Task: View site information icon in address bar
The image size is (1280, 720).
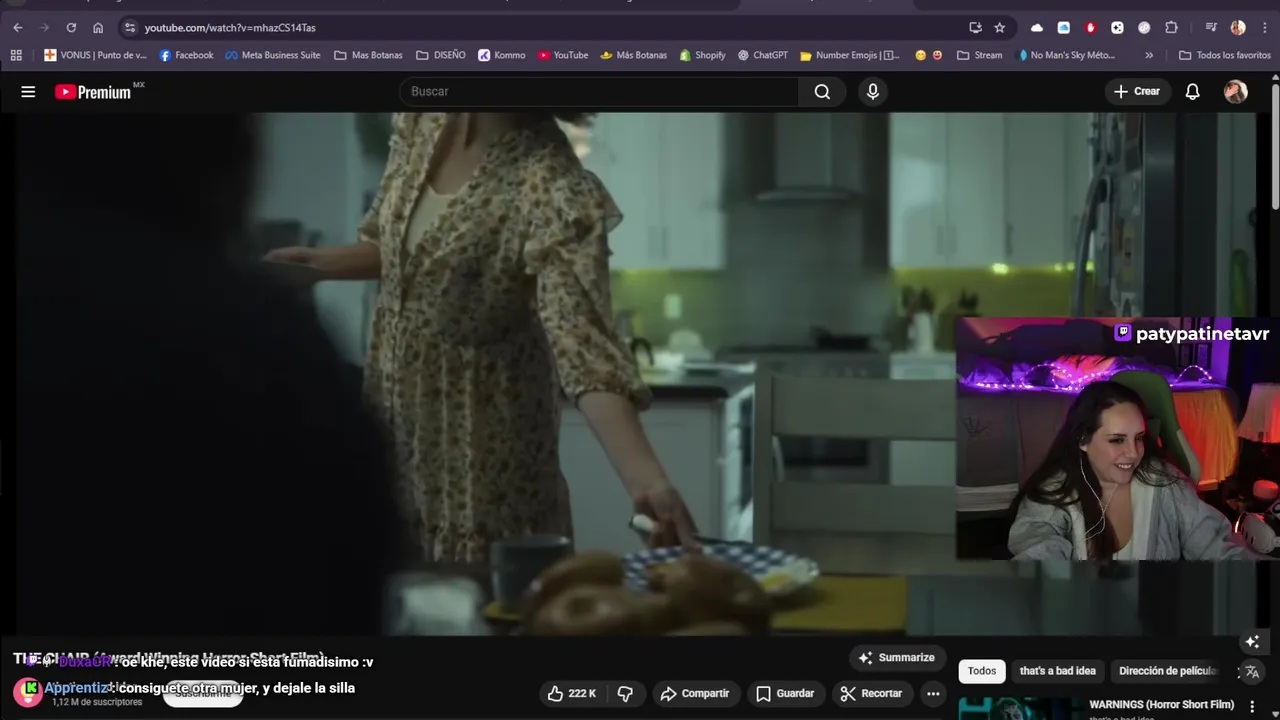Action: click(x=130, y=27)
